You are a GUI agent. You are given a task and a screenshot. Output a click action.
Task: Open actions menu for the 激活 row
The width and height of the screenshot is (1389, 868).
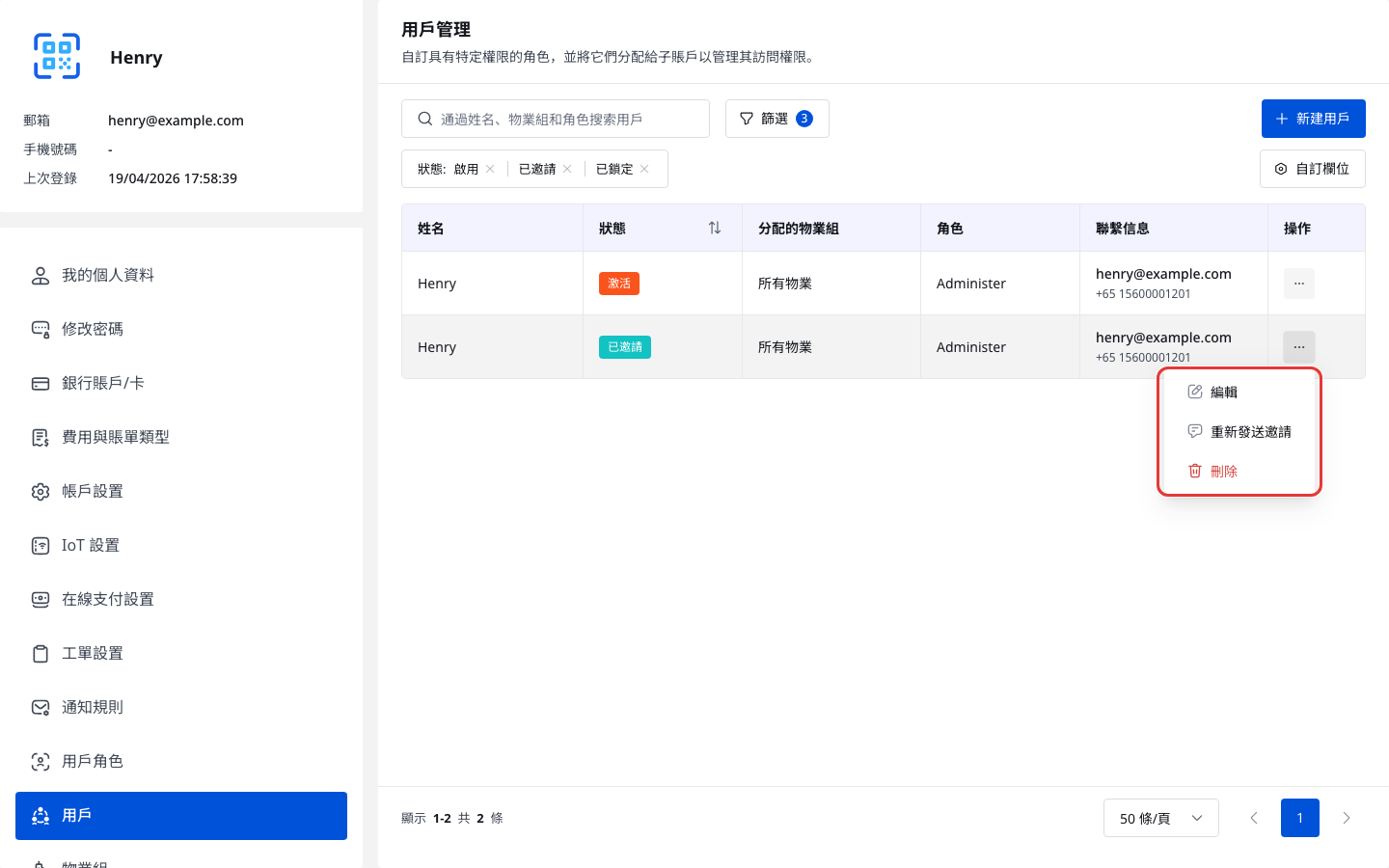(1299, 284)
